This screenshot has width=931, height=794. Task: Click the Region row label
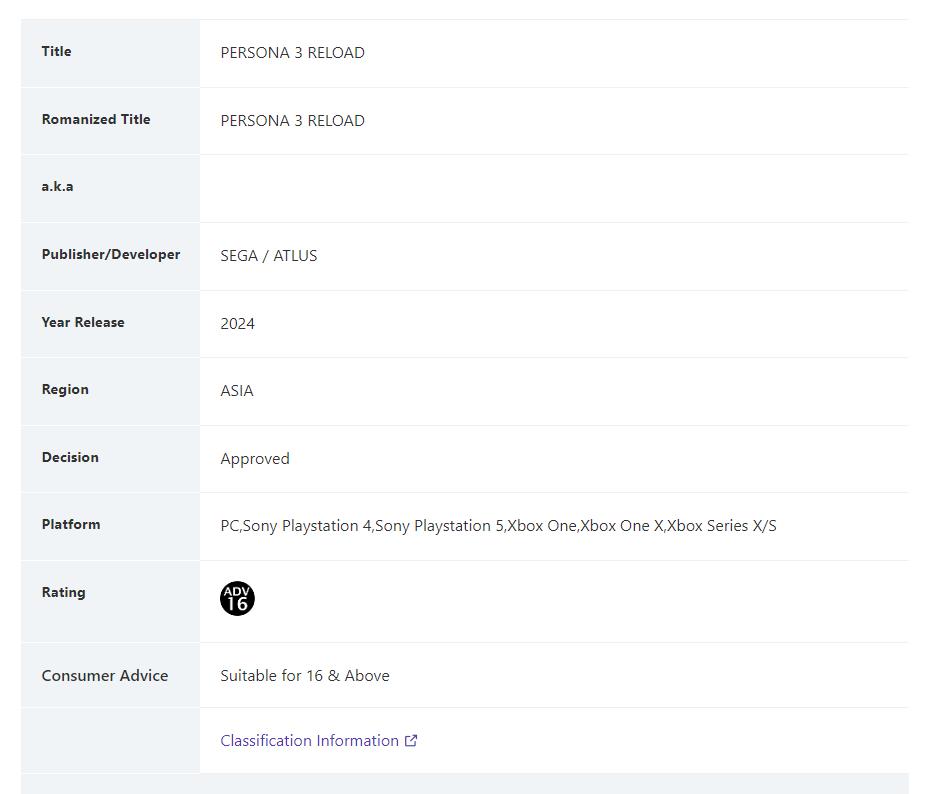tap(65, 390)
